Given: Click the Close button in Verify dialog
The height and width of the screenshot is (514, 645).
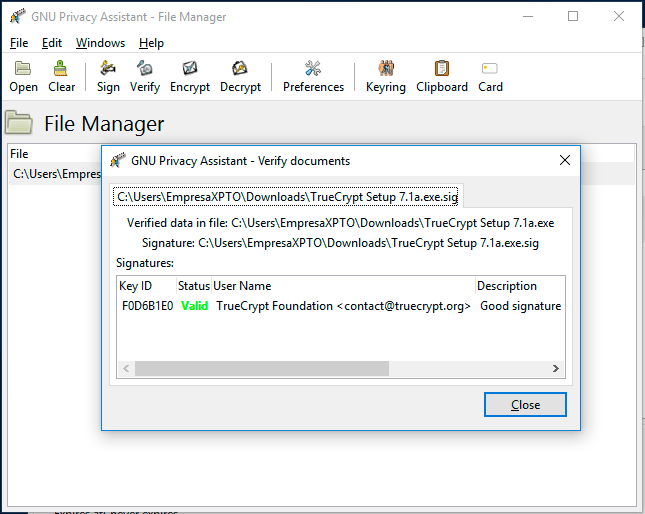Looking at the screenshot, I should 525,405.
